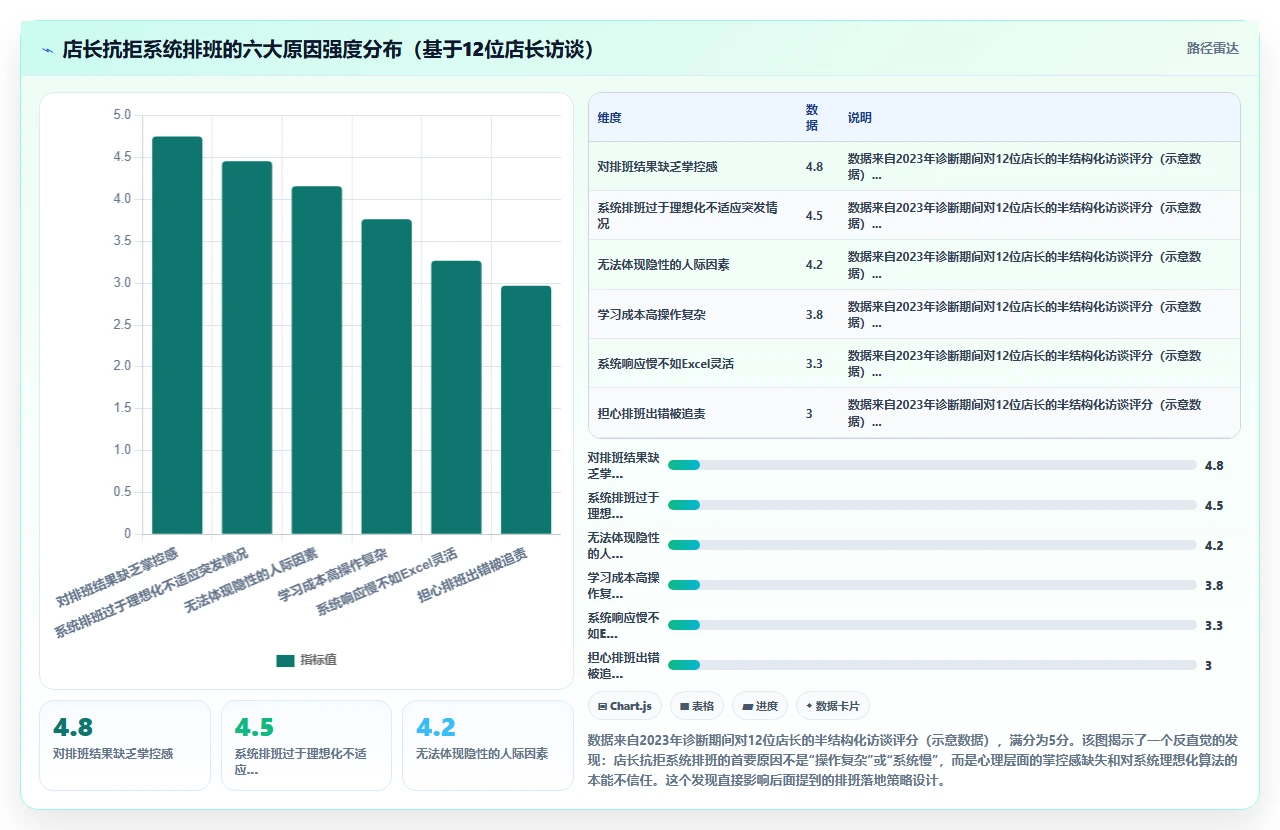Click the tallest bar in the chart

coord(177,335)
